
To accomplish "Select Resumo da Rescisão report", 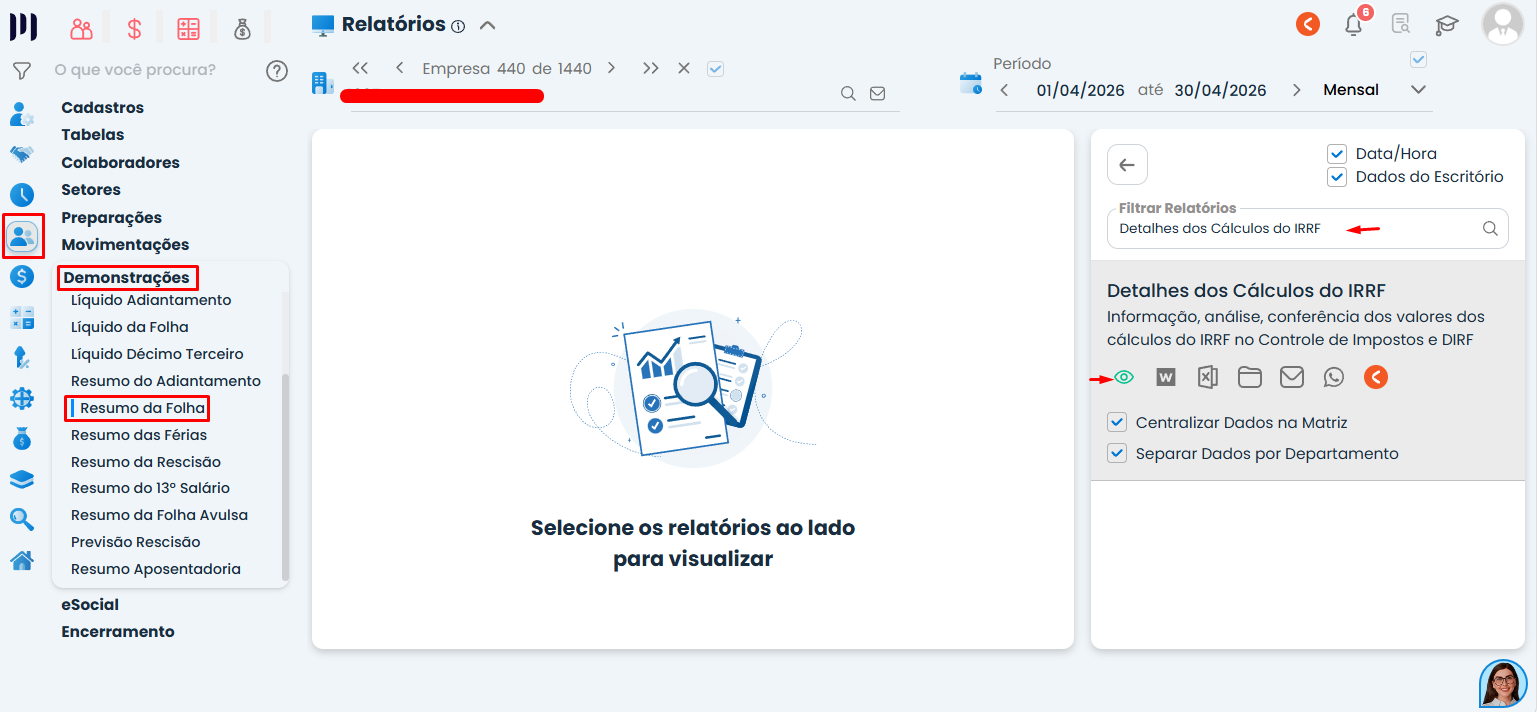I will [x=146, y=462].
